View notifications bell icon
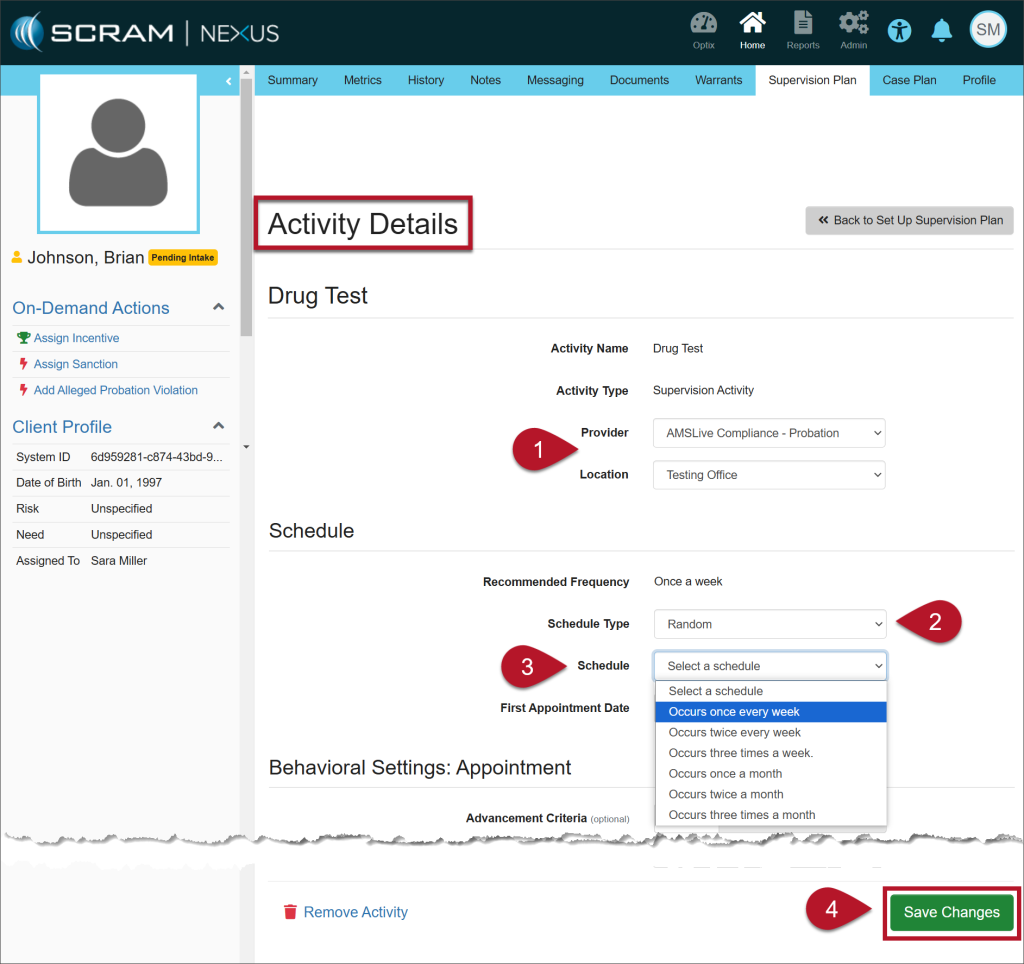1024x964 pixels. [x=941, y=30]
